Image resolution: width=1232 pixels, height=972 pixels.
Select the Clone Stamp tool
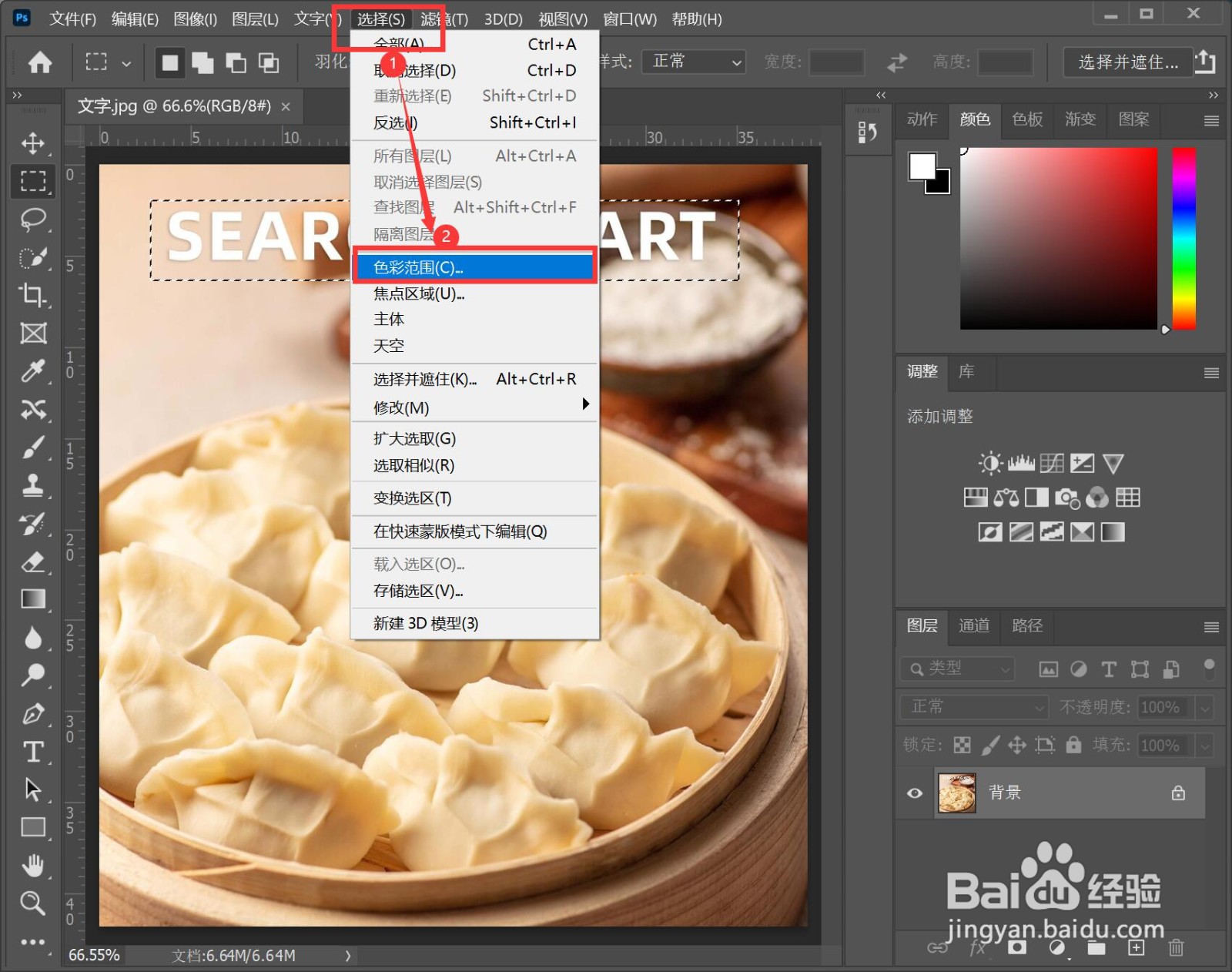coord(32,485)
